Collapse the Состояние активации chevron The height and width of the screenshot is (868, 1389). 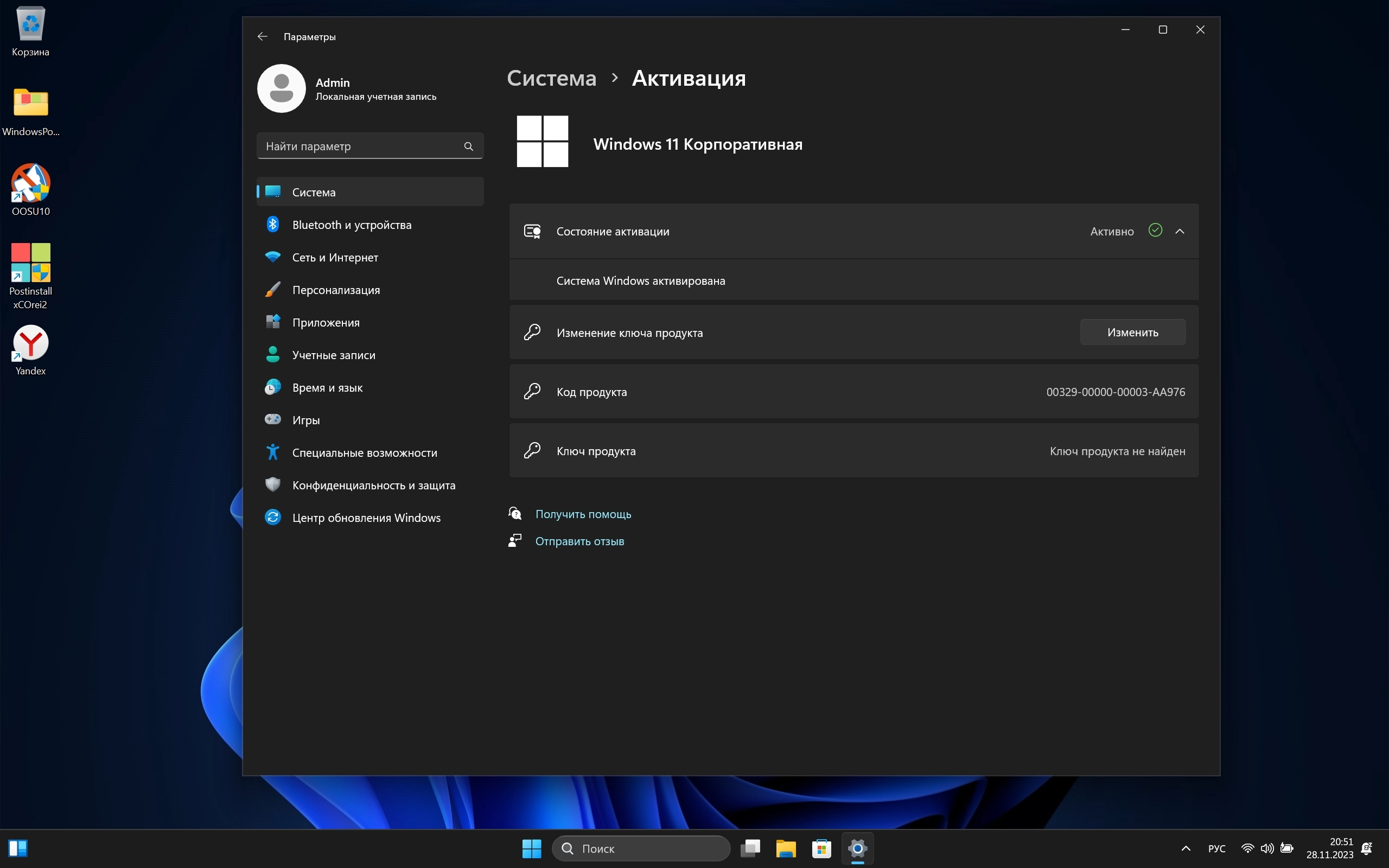pos(1180,231)
